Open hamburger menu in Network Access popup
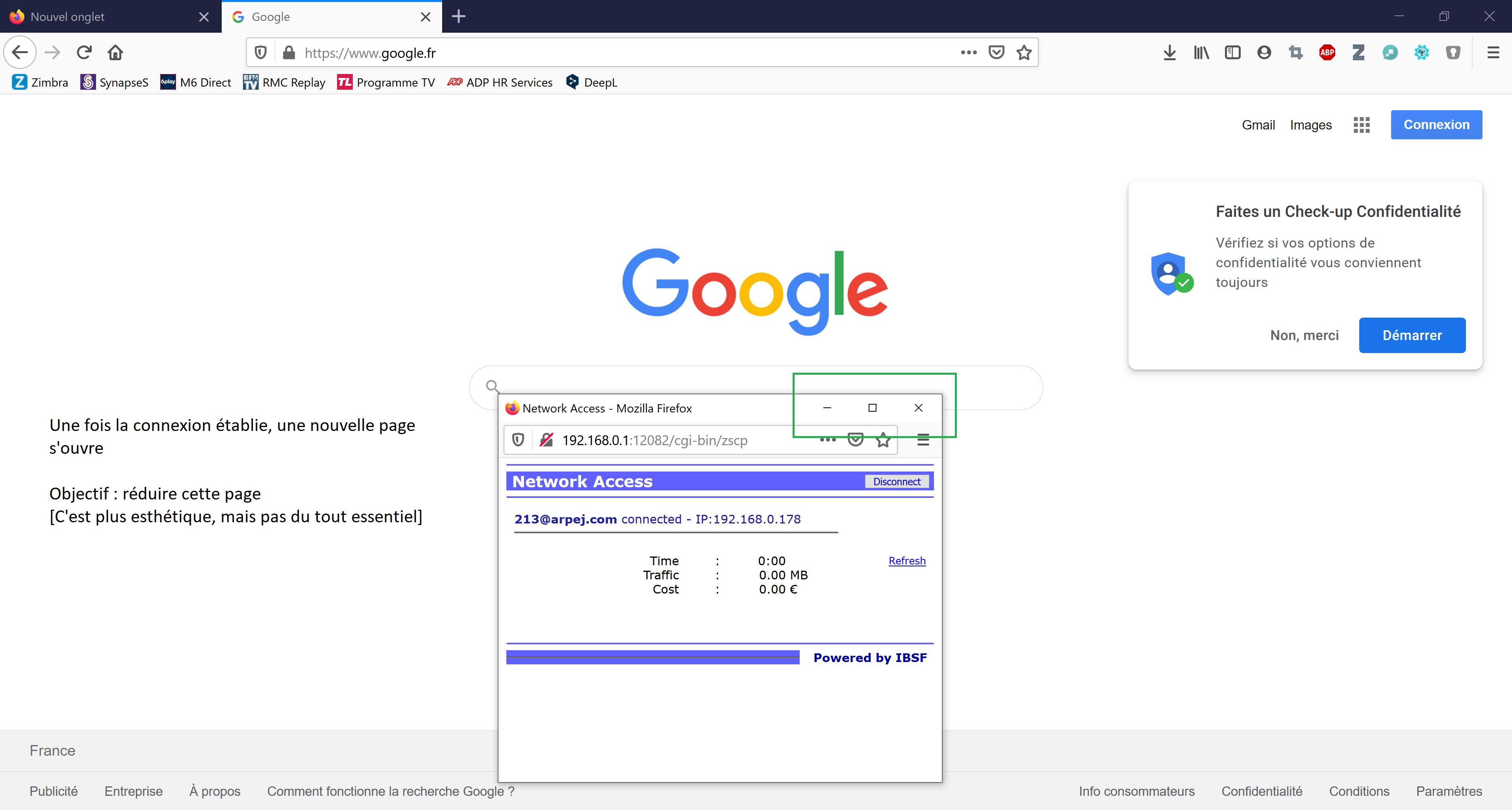 923,440
